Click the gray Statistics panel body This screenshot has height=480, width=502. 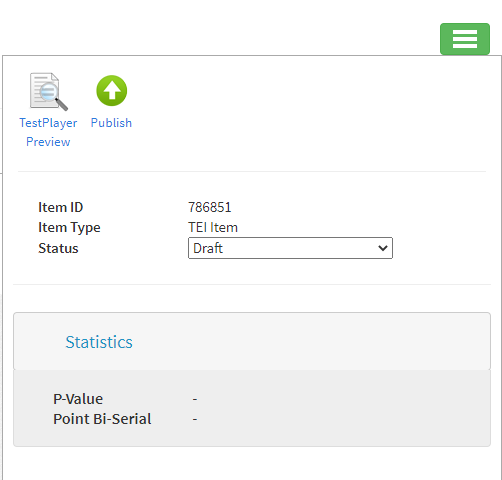tap(252, 408)
